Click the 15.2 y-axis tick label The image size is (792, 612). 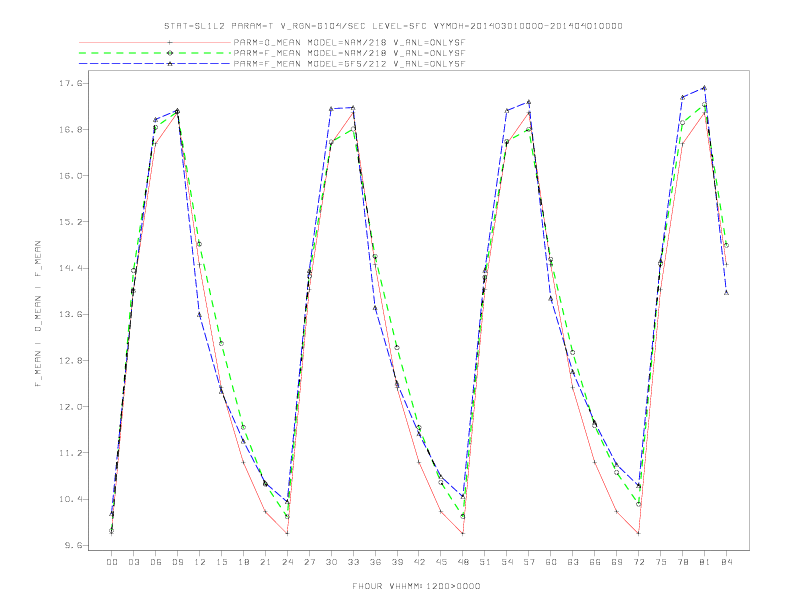click(x=69, y=222)
